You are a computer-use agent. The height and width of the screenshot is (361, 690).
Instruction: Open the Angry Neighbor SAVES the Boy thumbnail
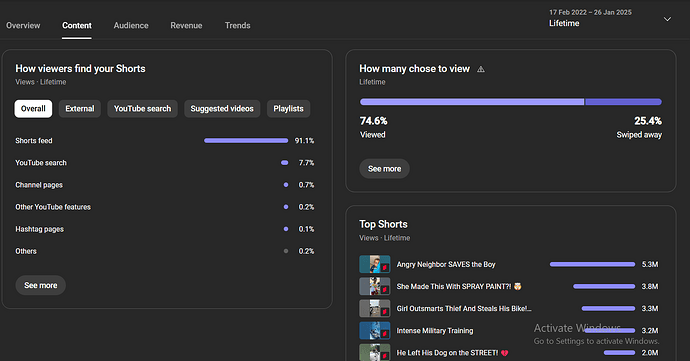click(374, 264)
